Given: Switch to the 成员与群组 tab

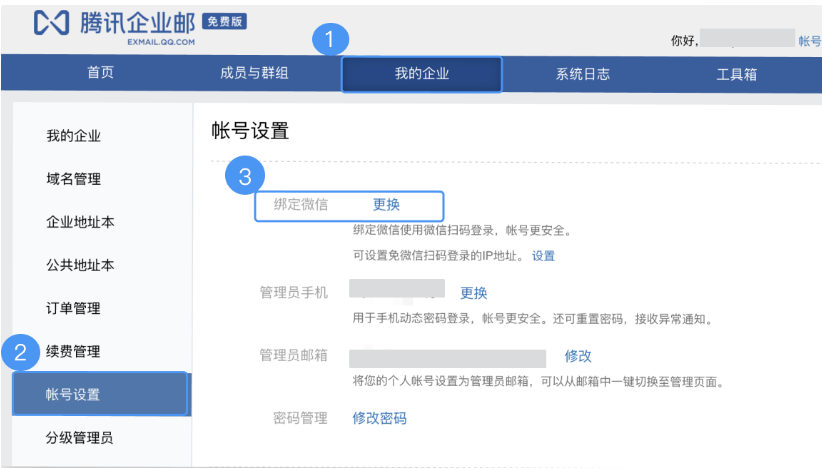Looking at the screenshot, I should coord(259,74).
